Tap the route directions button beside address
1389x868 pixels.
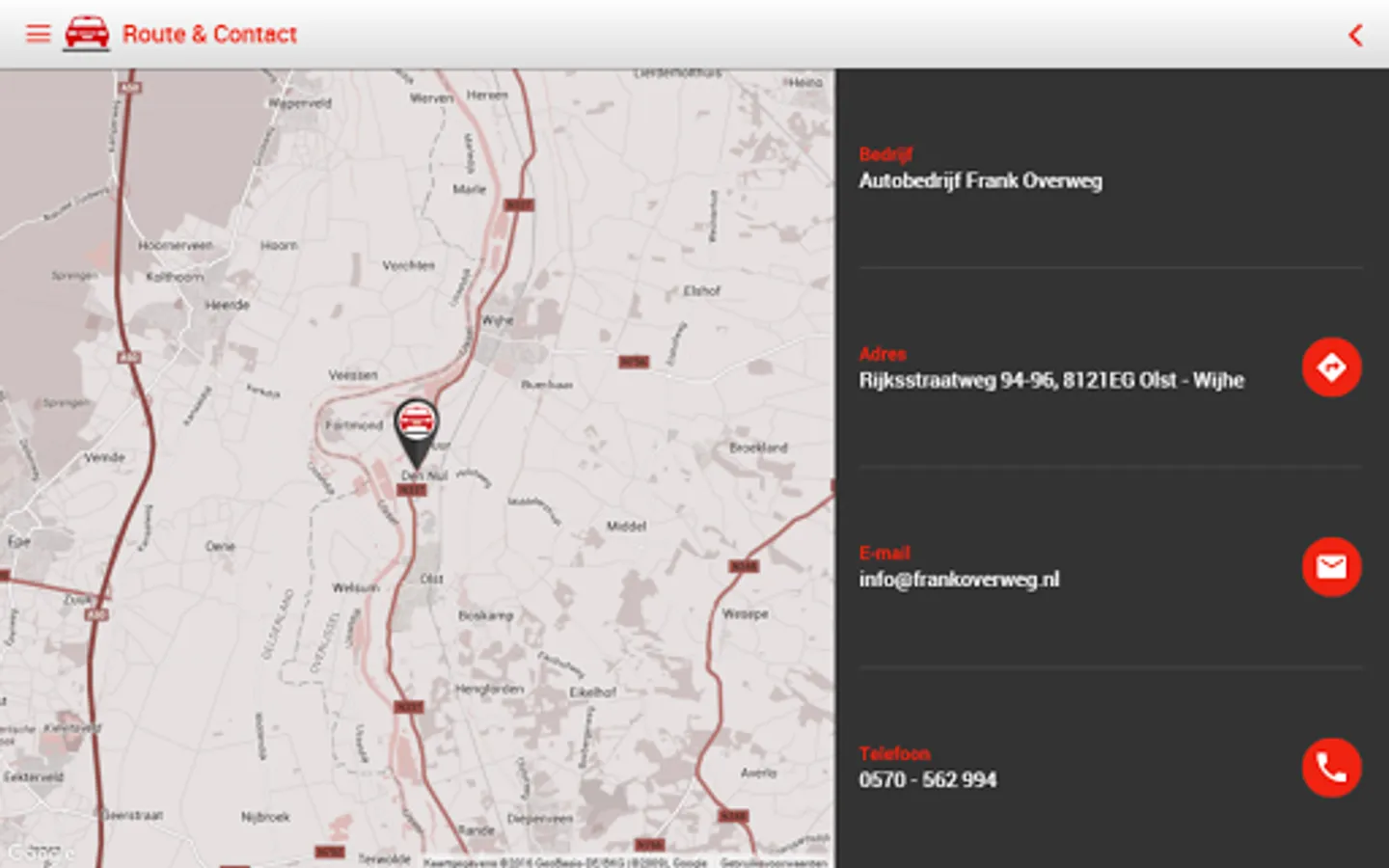pos(1331,367)
